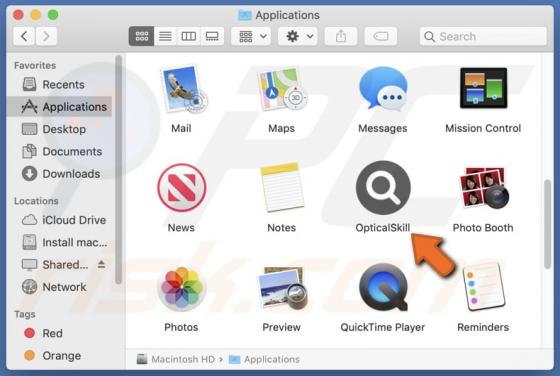This screenshot has height=376, width=560.
Task: Select the Mission Control app icon
Action: tap(483, 88)
